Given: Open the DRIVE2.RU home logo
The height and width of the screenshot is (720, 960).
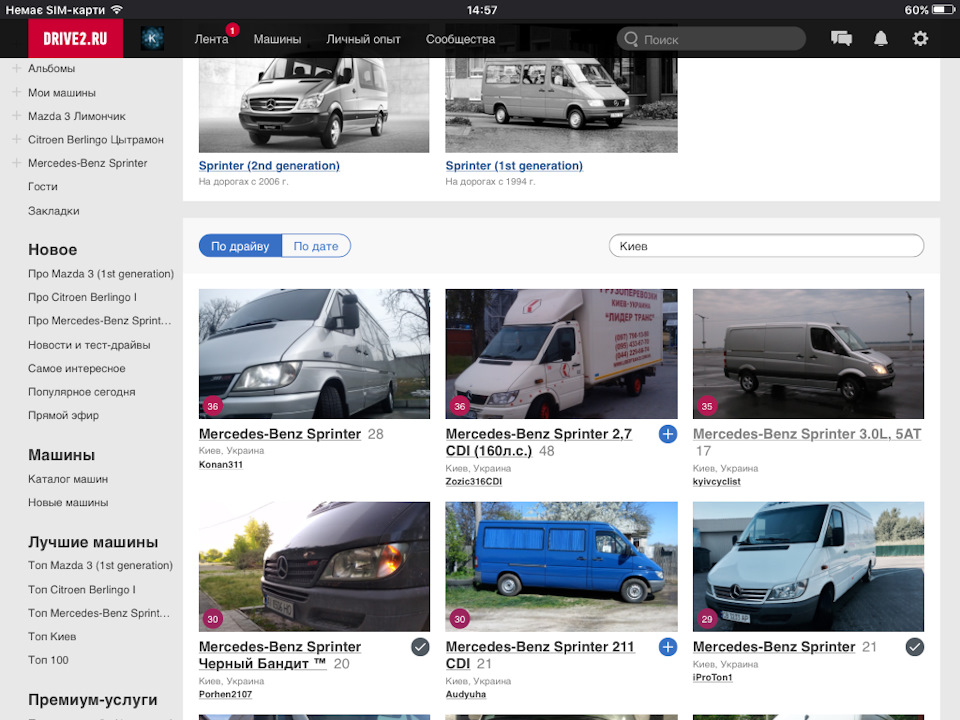Looking at the screenshot, I should point(75,39).
